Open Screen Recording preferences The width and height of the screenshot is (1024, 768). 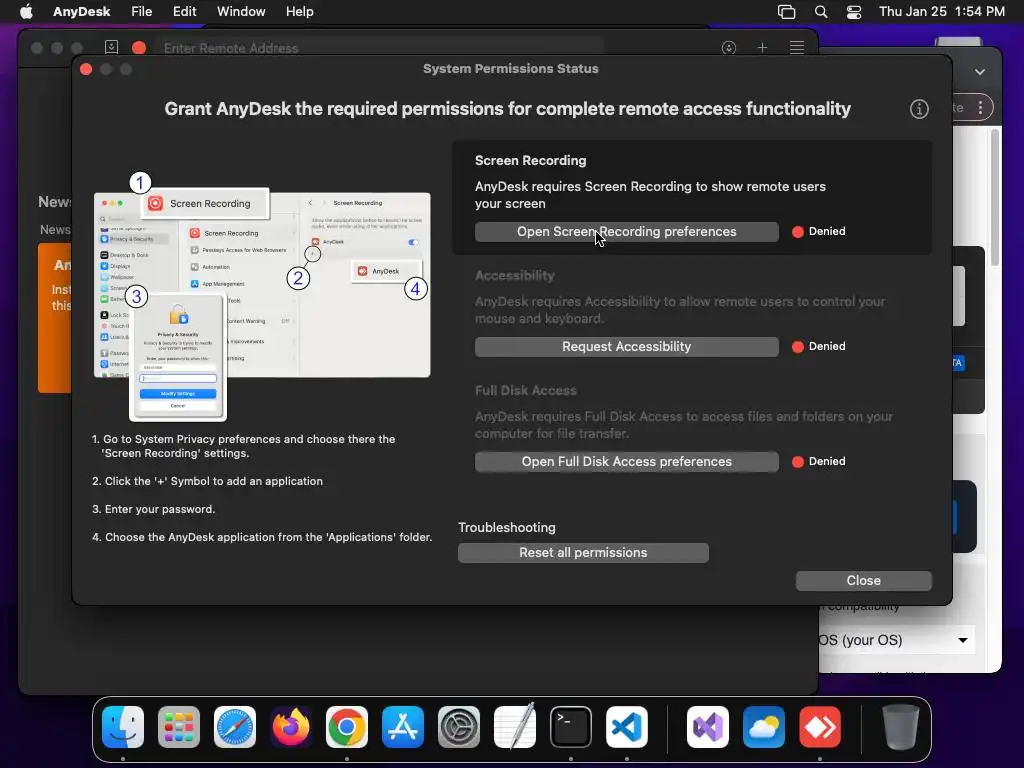pos(626,232)
